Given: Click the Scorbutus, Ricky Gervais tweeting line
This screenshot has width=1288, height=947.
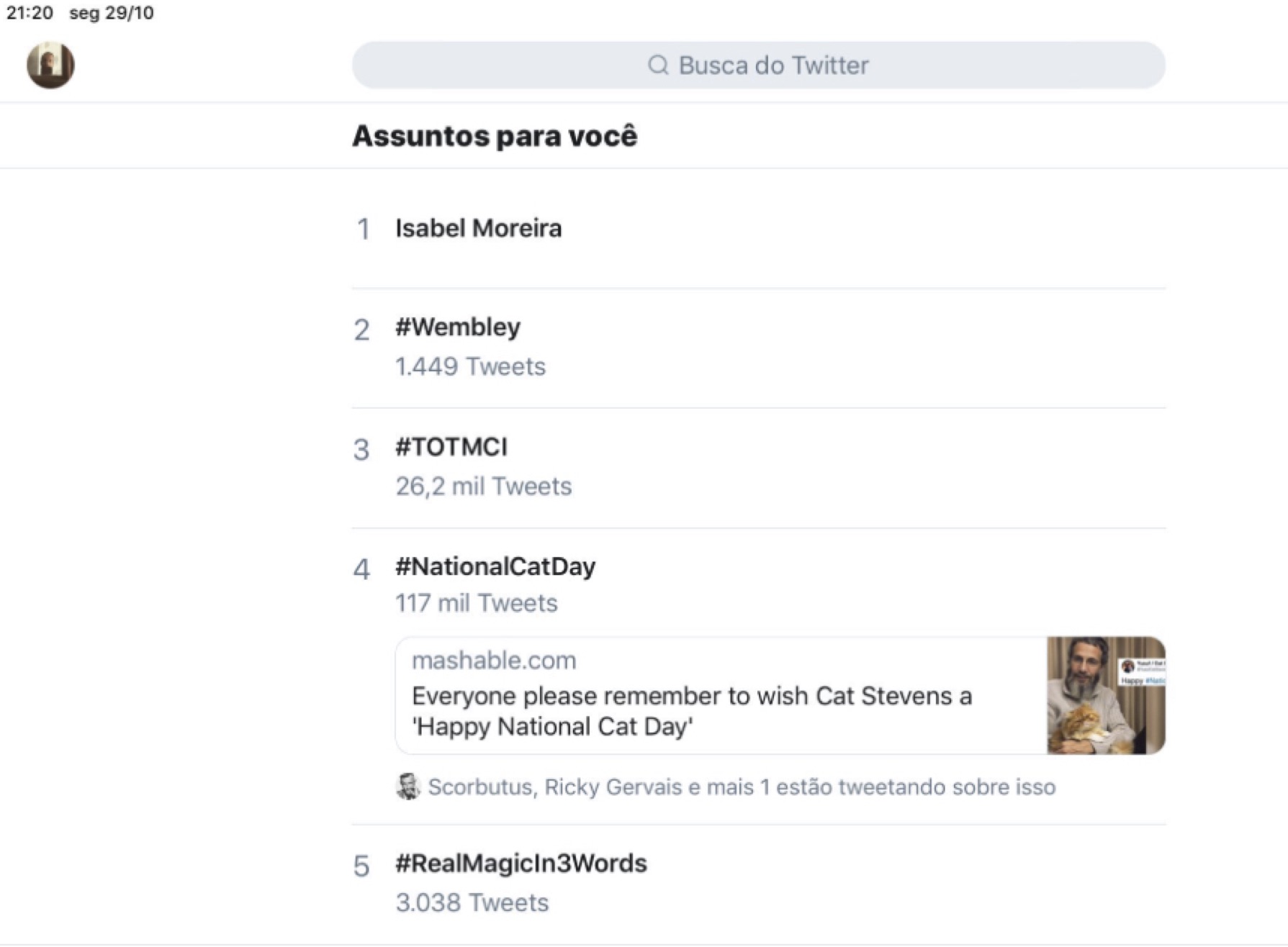Looking at the screenshot, I should [742, 787].
